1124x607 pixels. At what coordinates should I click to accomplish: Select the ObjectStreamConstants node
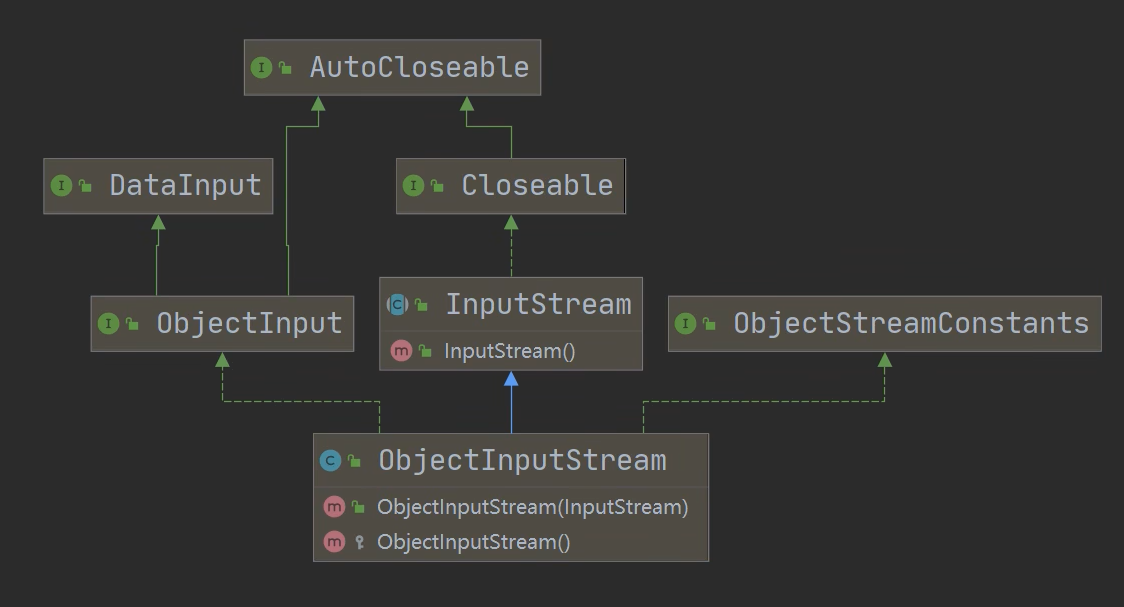(910, 324)
